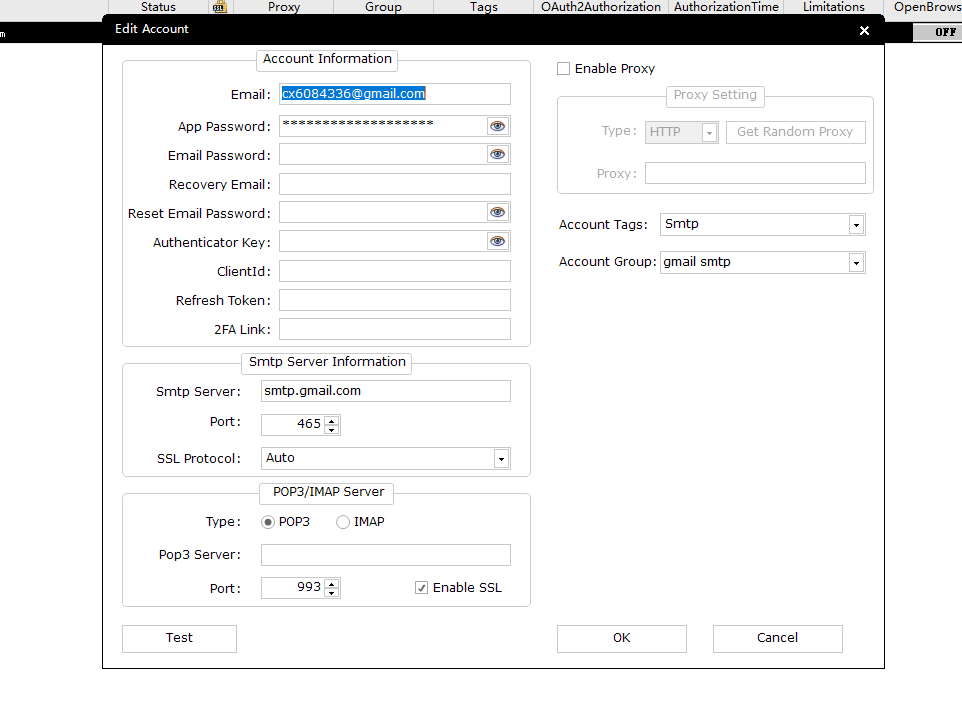Image resolution: width=962 pixels, height=707 pixels.
Task: Reveal the App Password with eye icon
Action: [x=498, y=126]
